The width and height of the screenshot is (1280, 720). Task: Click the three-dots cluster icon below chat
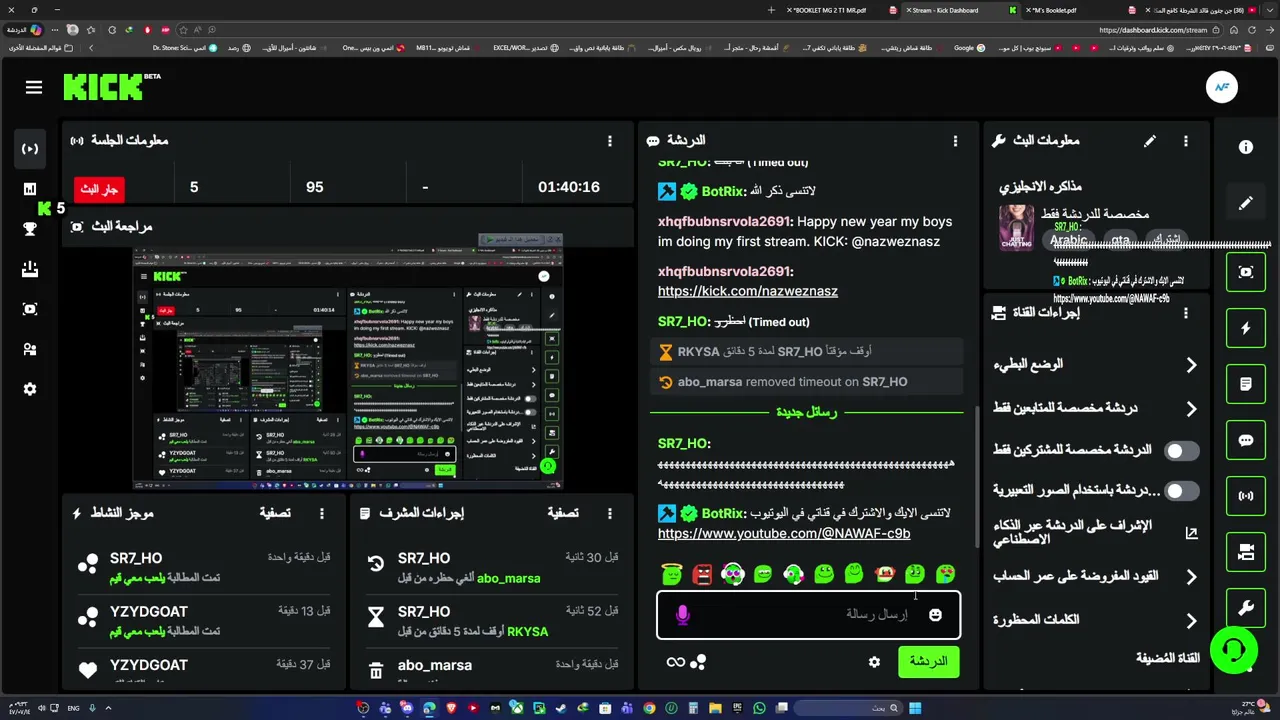(x=699, y=662)
